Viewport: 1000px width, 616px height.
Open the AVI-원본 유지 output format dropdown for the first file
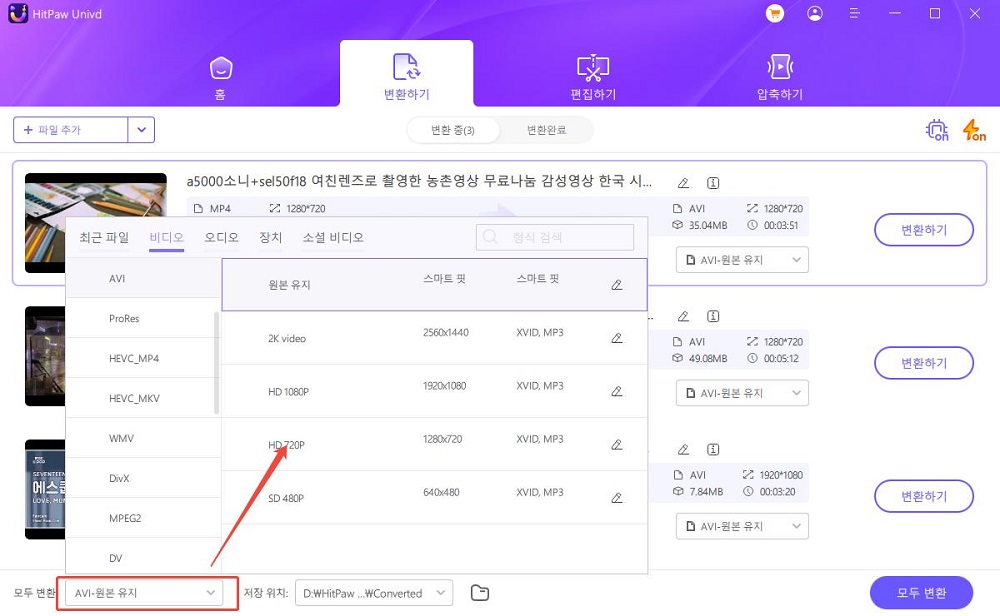coord(741,259)
